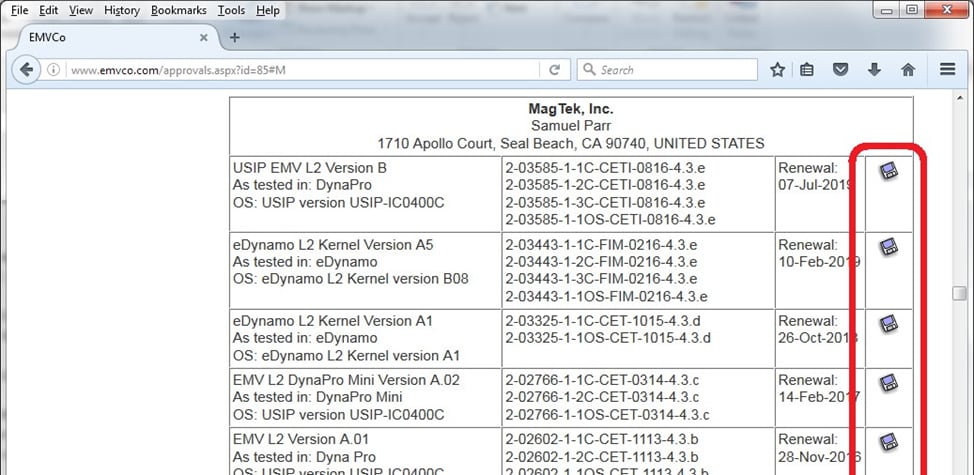The width and height of the screenshot is (974, 475).
Task: Show site information icon in address bar
Action: tap(53, 70)
